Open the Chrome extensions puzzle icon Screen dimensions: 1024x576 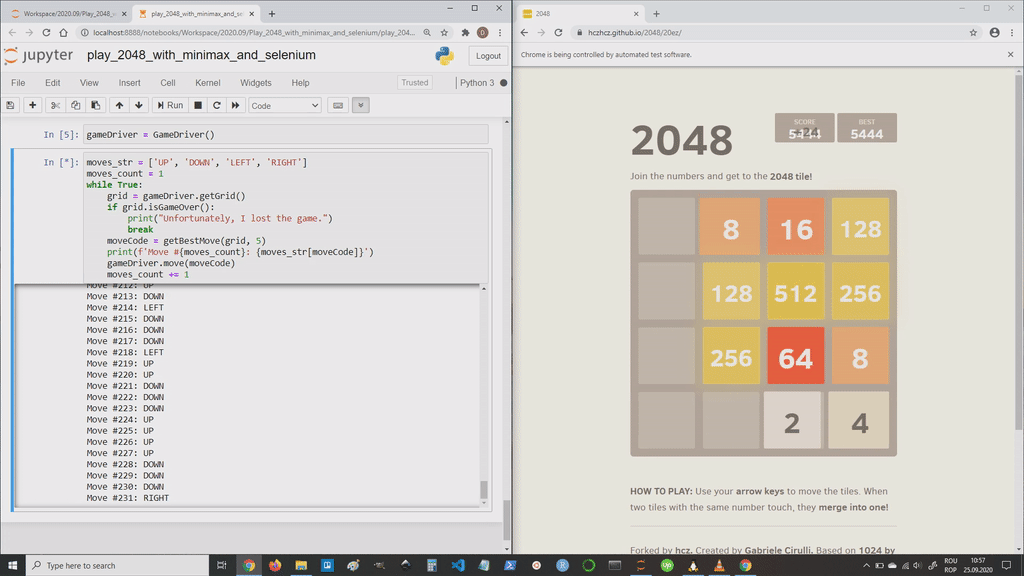pos(465,32)
